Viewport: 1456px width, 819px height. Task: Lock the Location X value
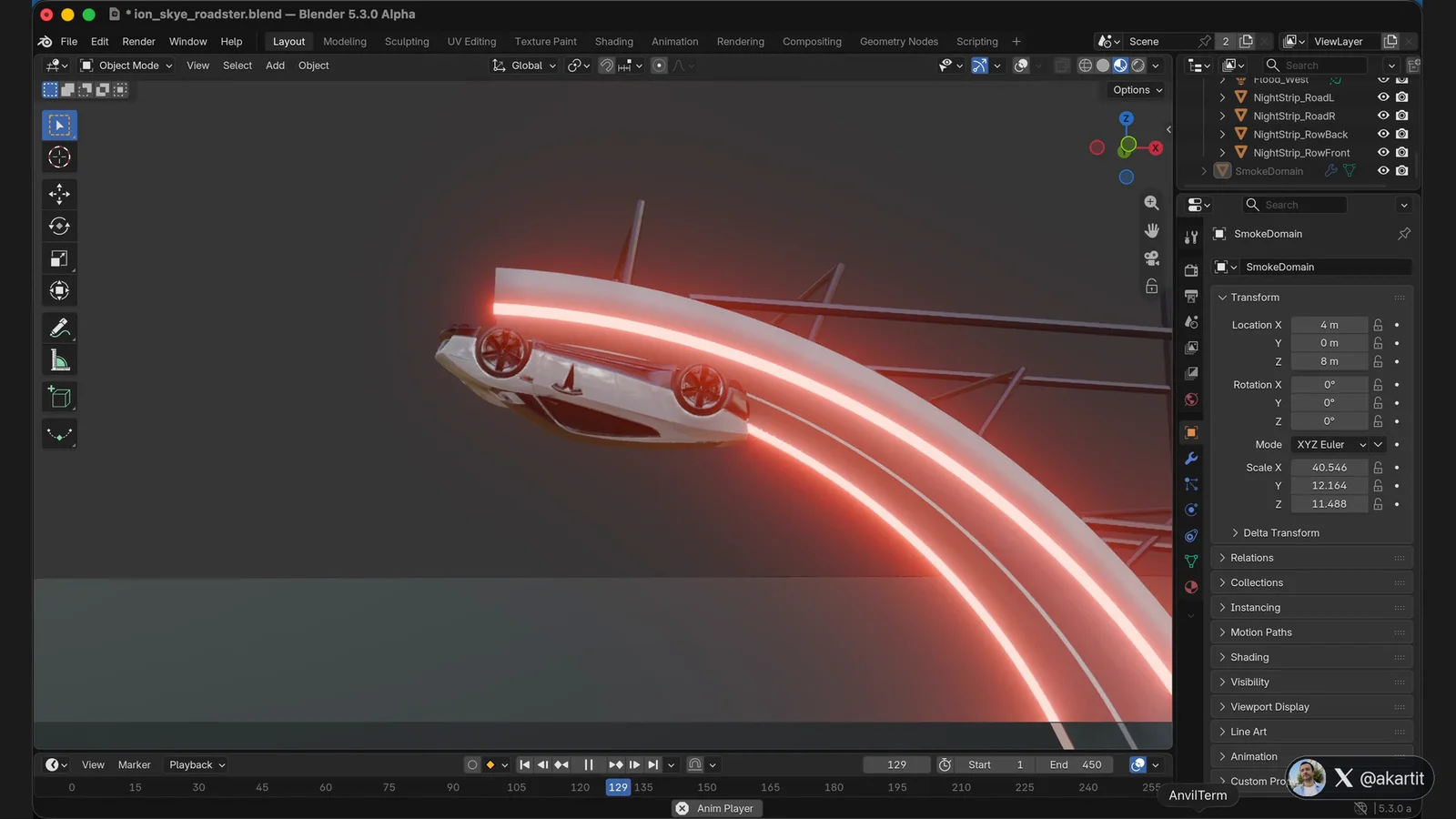pyautogui.click(x=1378, y=325)
